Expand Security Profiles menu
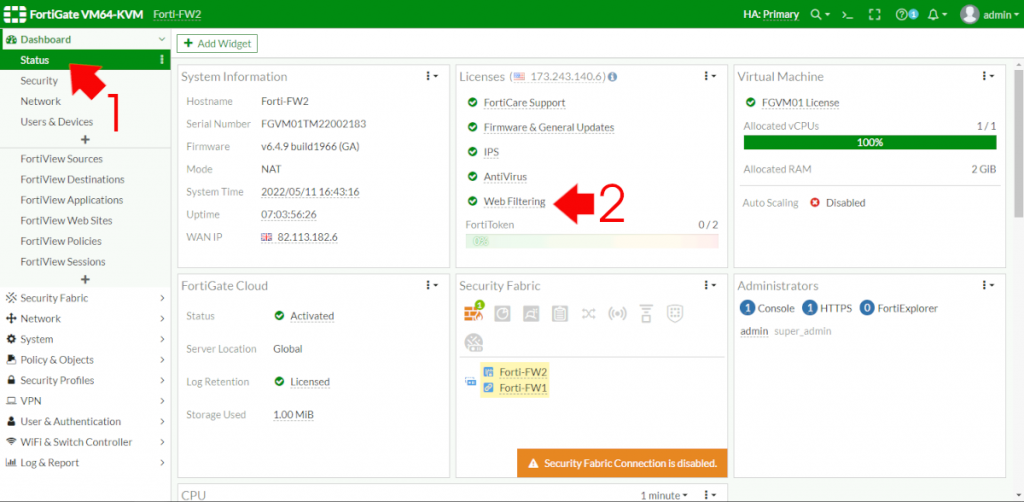The image size is (1024, 502). point(85,380)
